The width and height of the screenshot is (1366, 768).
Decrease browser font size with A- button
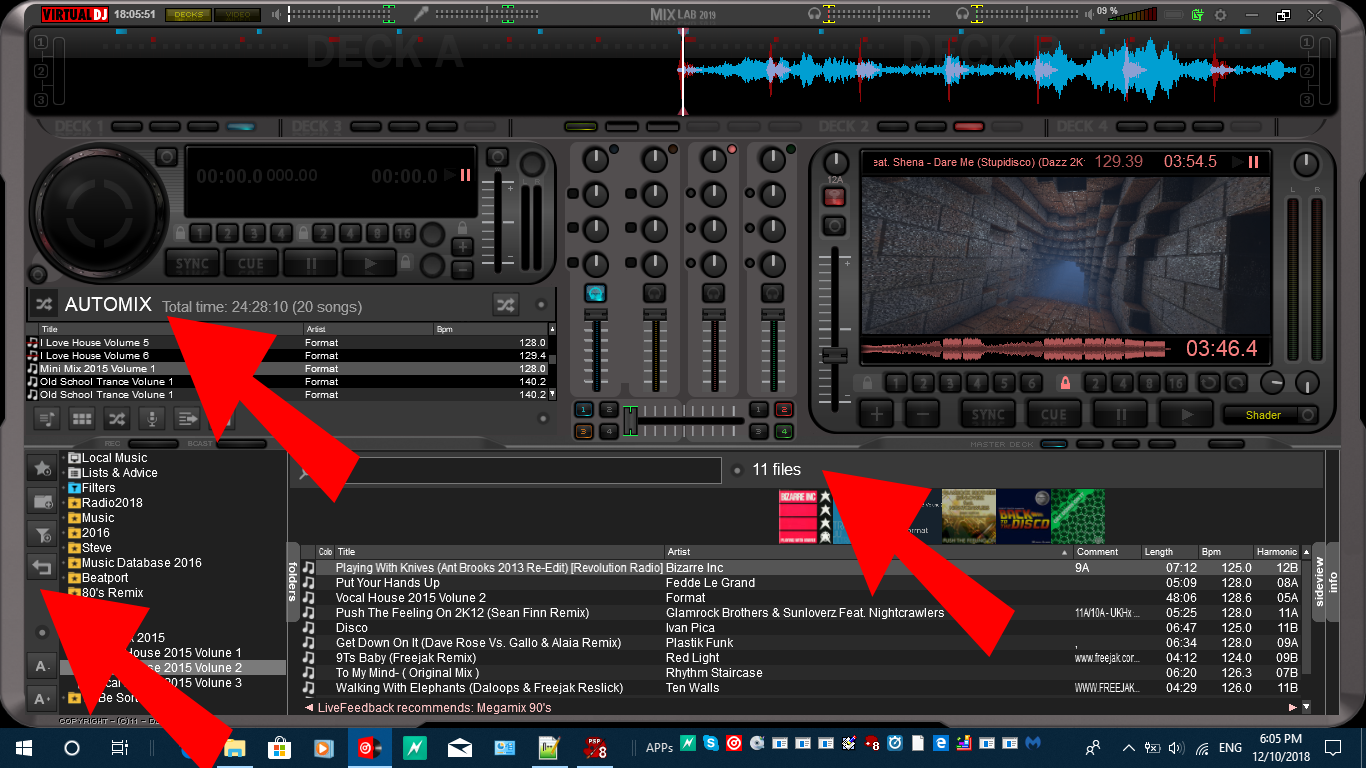pyautogui.click(x=42, y=667)
